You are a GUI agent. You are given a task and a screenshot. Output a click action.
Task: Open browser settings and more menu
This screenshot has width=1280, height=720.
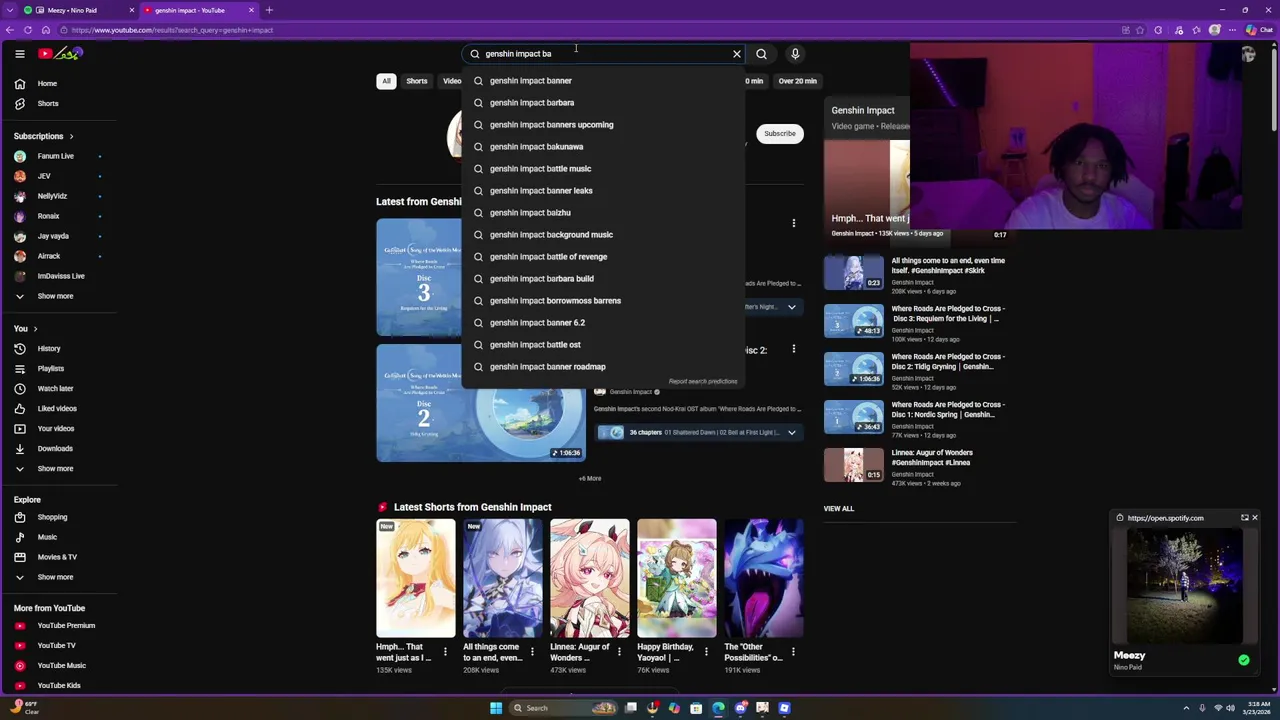tap(1234, 30)
